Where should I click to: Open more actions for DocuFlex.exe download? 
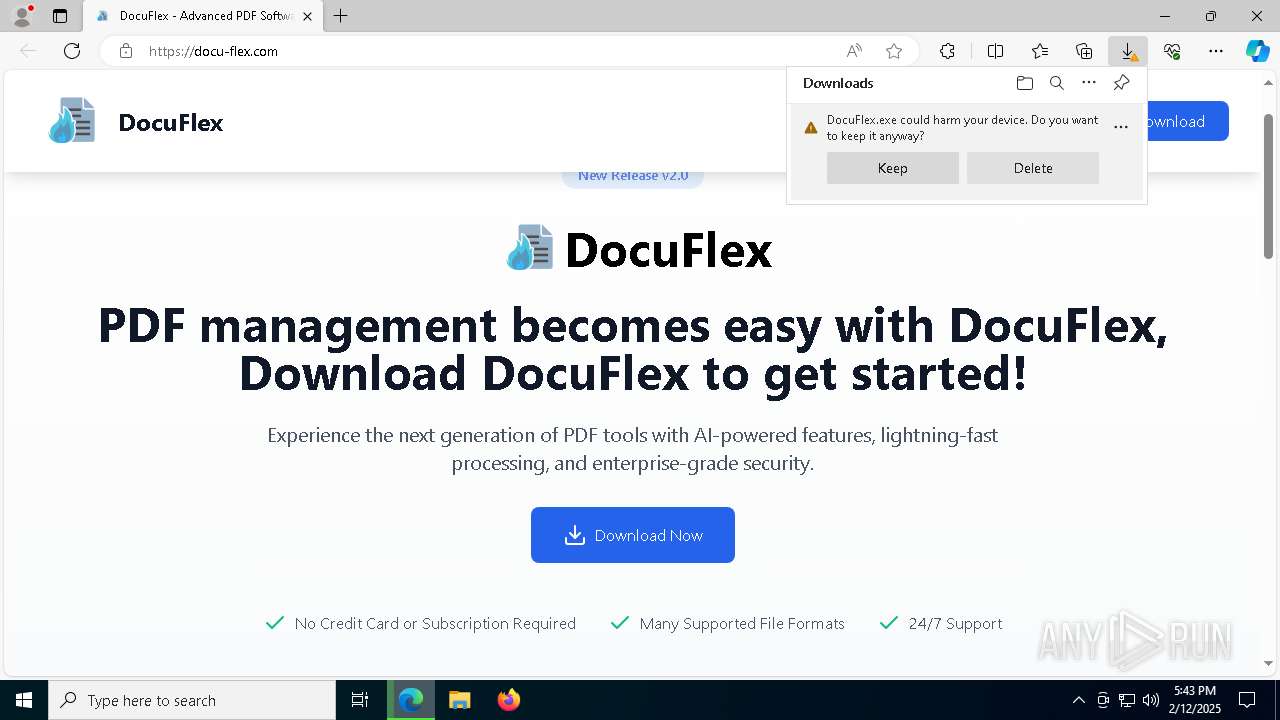(x=1121, y=127)
